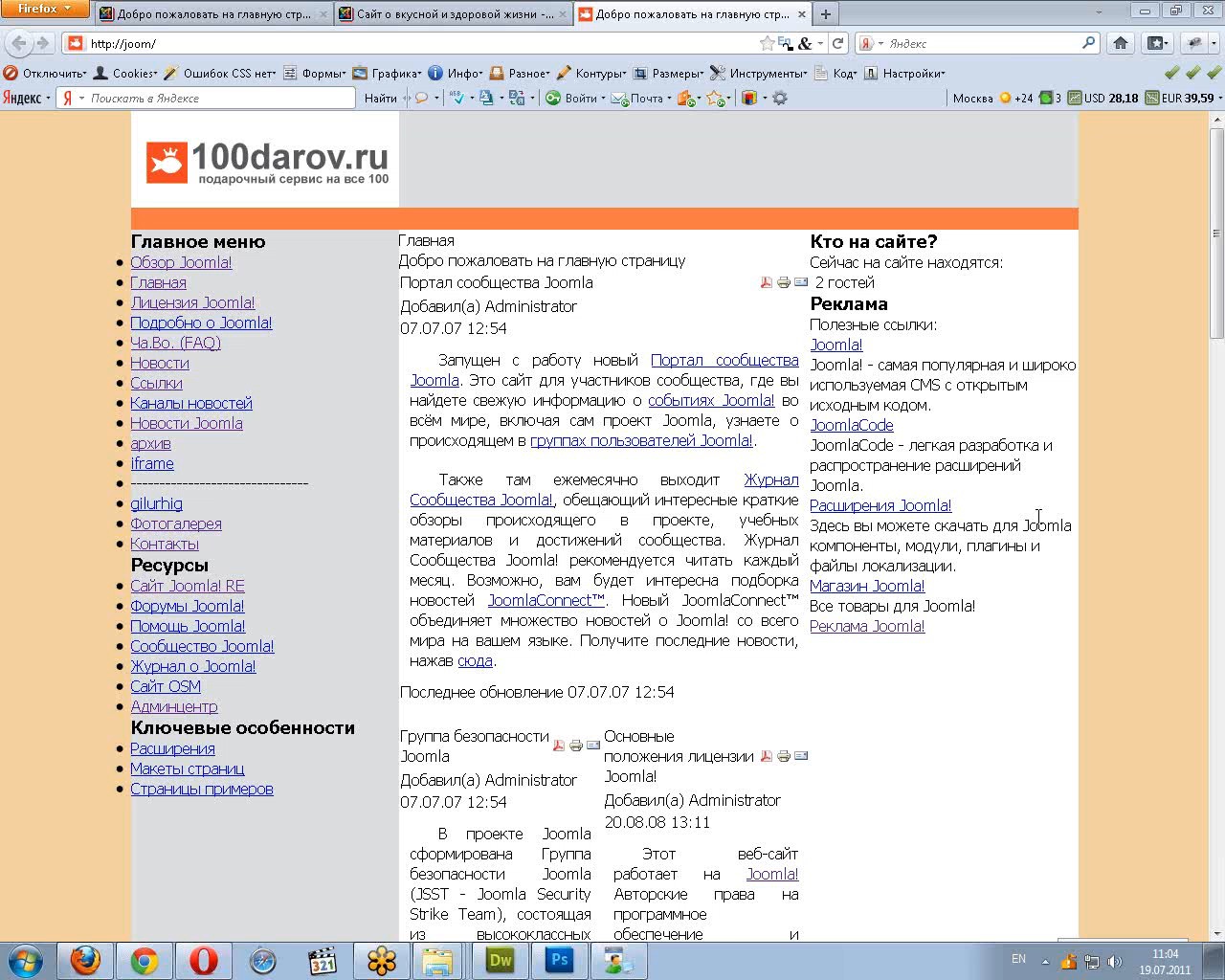Click the EN language indicator in system tray
The image size is (1225, 980).
[x=1018, y=959]
